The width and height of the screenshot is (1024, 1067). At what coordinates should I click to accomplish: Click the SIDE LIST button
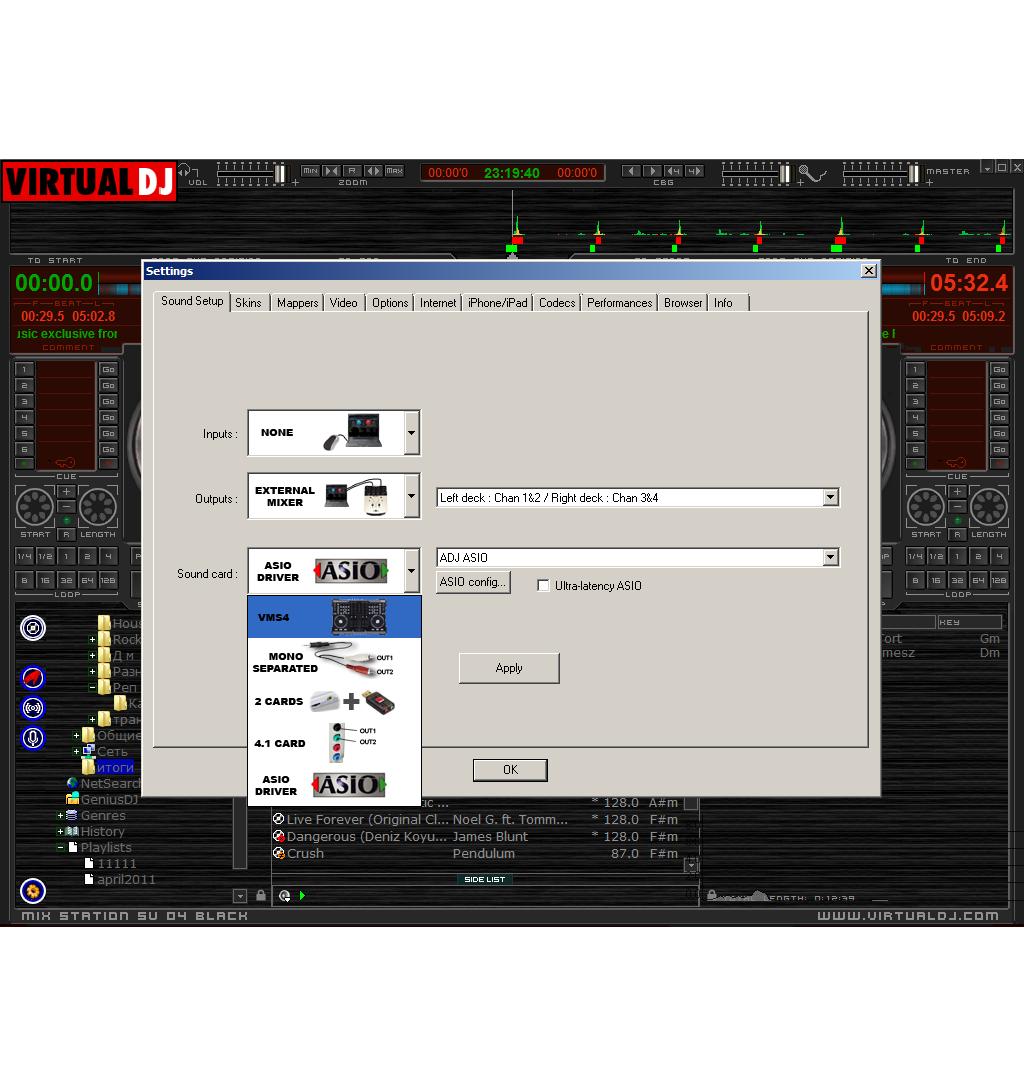point(484,879)
